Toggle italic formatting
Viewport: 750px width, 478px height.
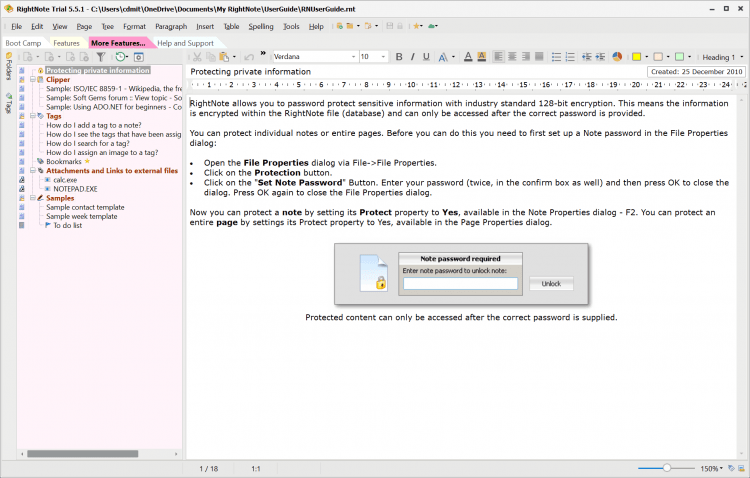412,57
